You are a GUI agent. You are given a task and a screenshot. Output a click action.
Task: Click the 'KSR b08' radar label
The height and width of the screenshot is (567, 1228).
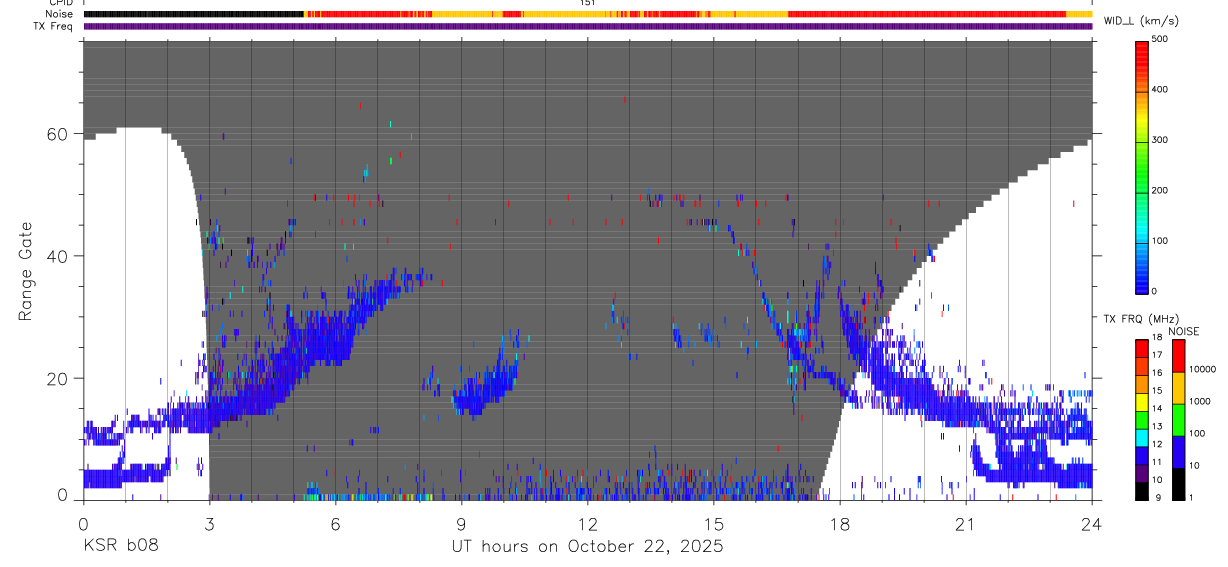tap(121, 546)
